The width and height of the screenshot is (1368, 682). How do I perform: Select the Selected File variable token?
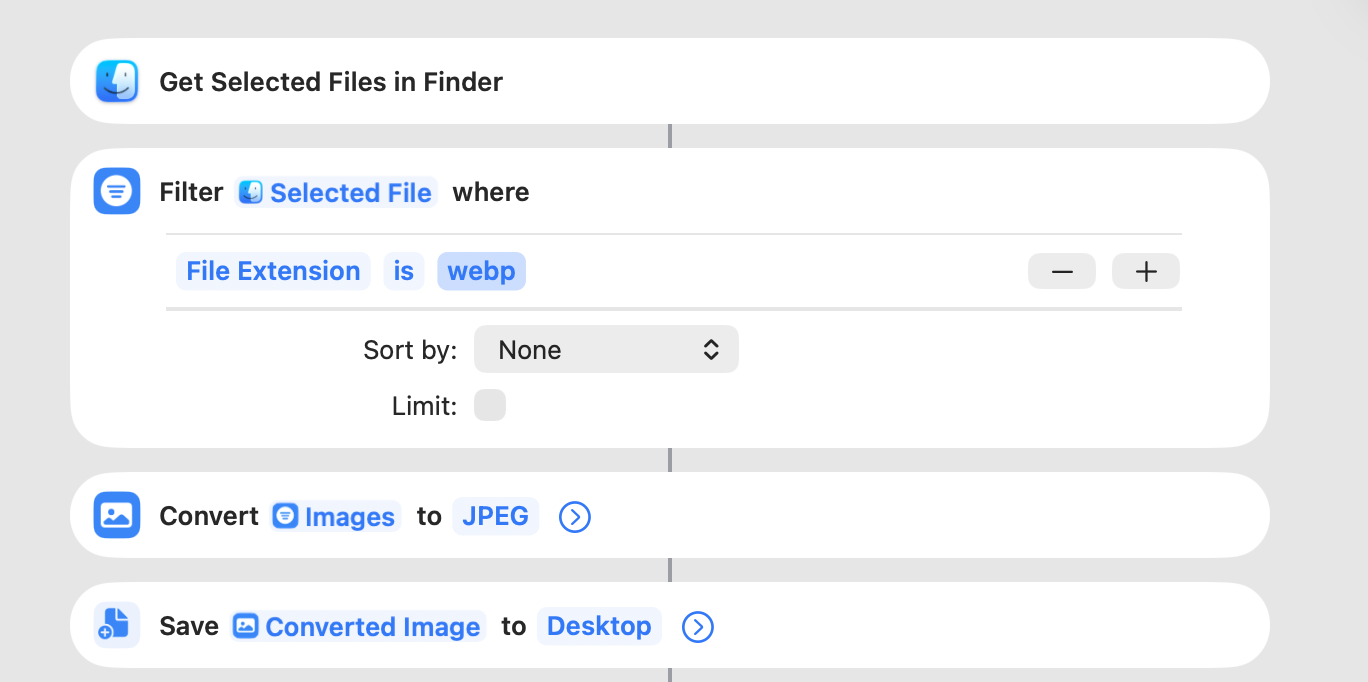[x=336, y=192]
